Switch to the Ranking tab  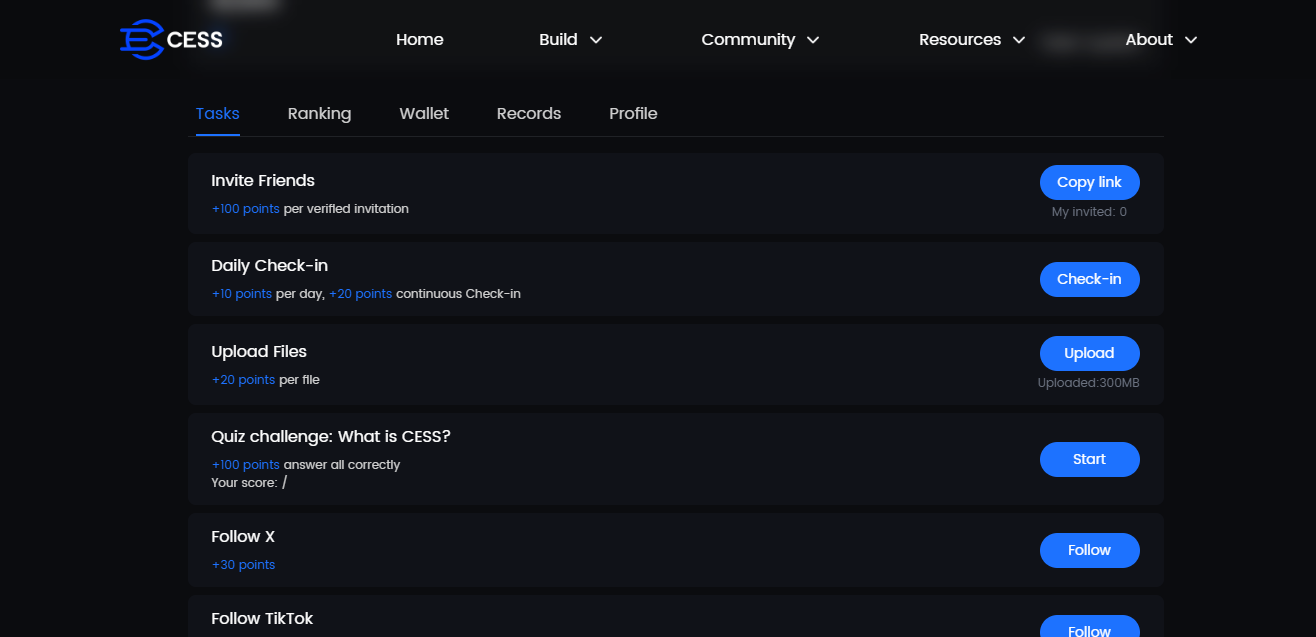[x=319, y=113]
